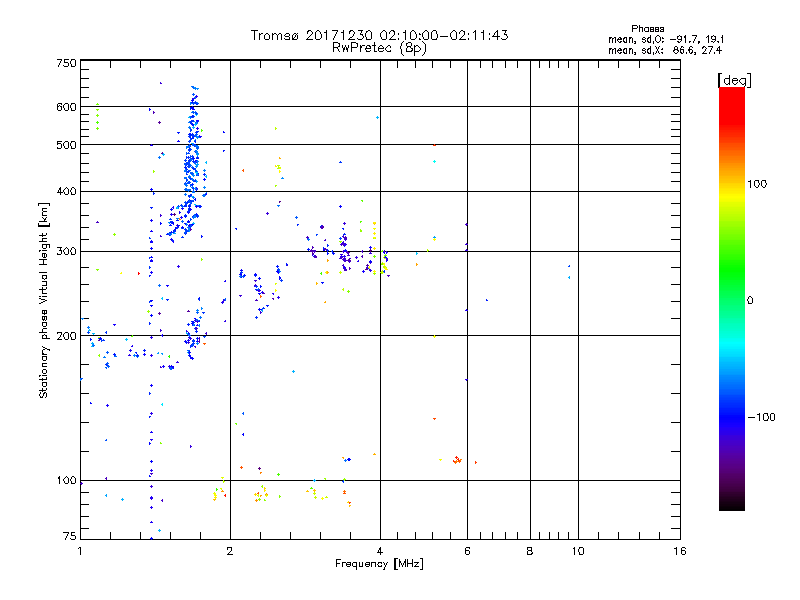Click the x-axis tick label '2'

230,551
